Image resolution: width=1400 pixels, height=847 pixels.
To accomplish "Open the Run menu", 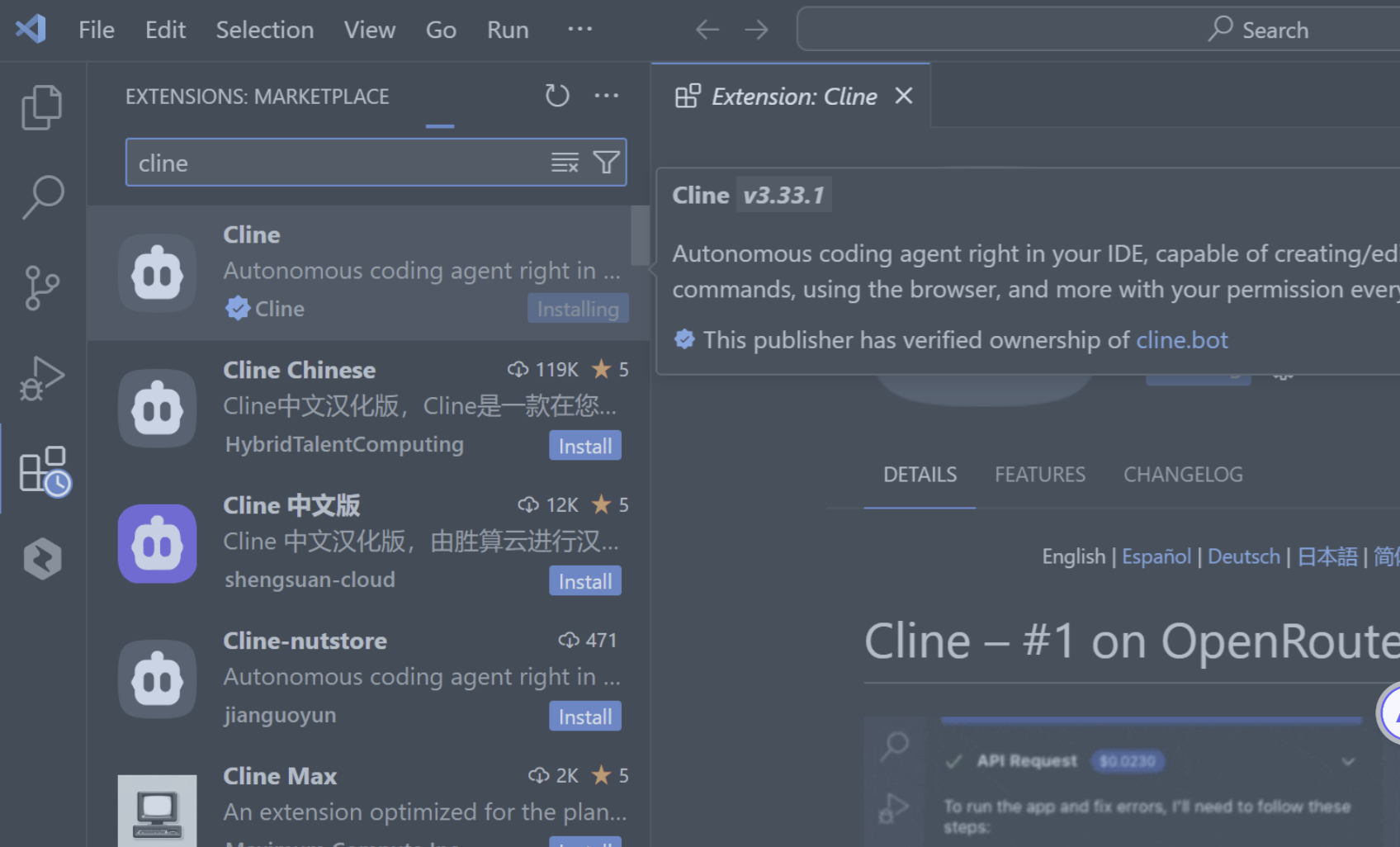I will click(x=508, y=30).
